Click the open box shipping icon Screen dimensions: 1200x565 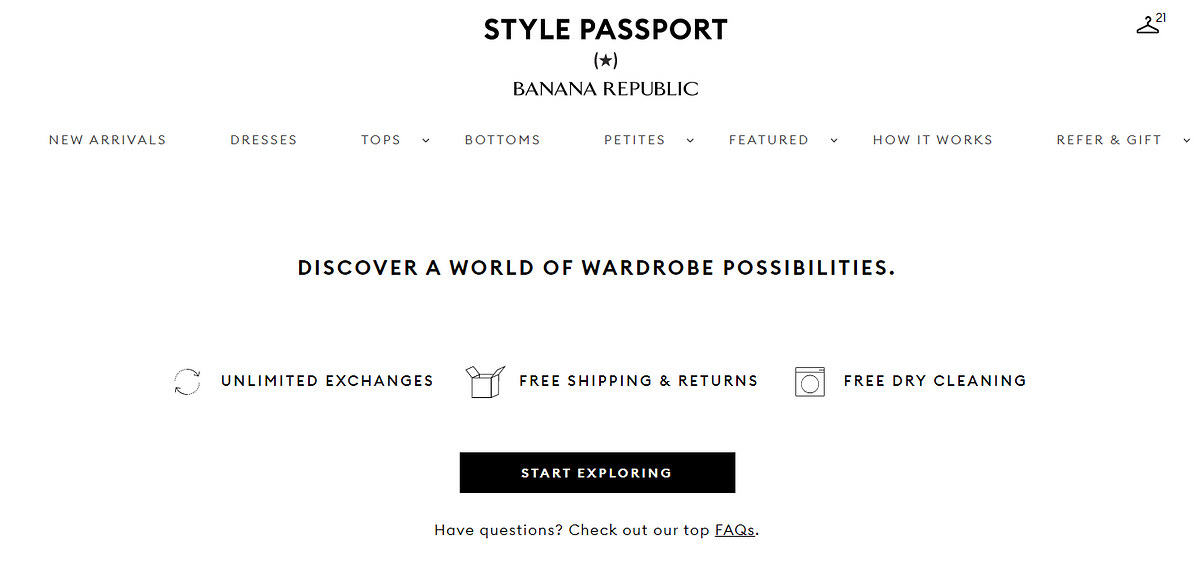pyautogui.click(x=486, y=381)
